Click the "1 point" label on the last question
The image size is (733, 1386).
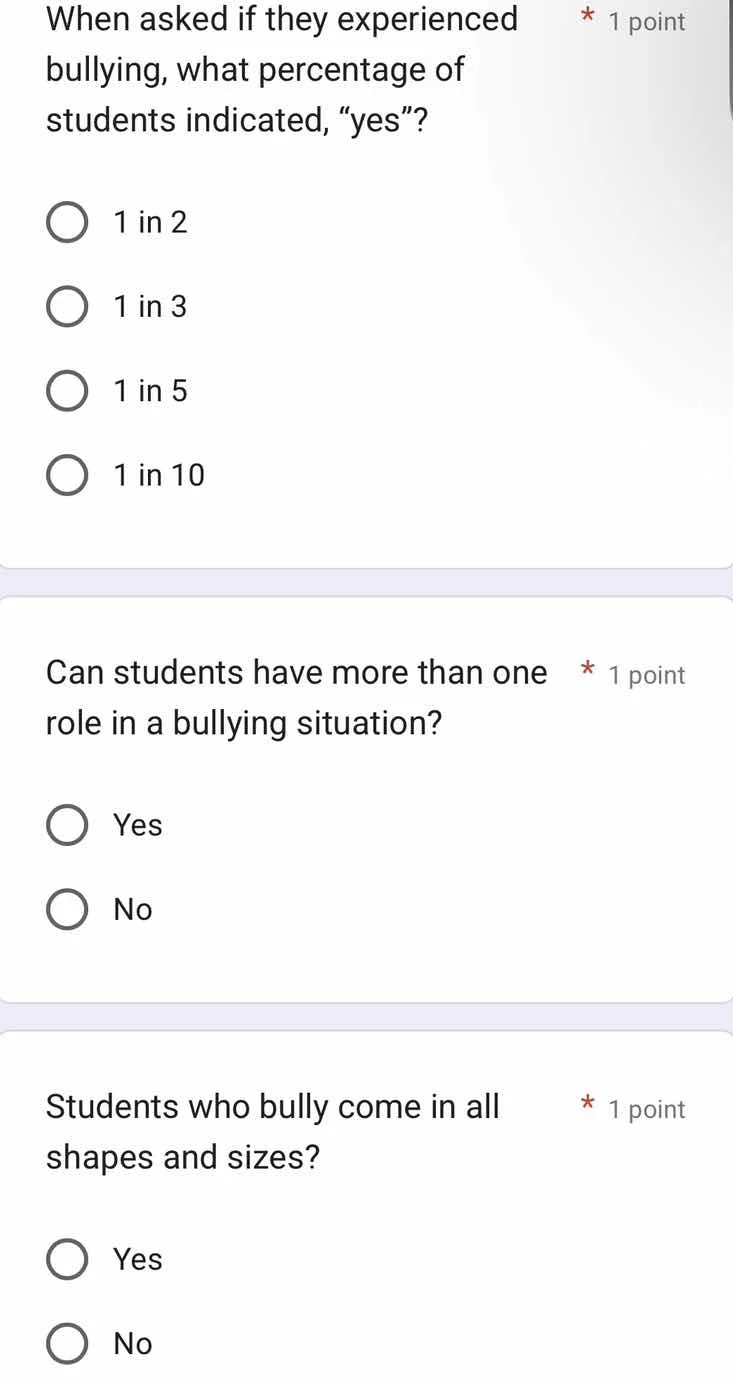(647, 1109)
